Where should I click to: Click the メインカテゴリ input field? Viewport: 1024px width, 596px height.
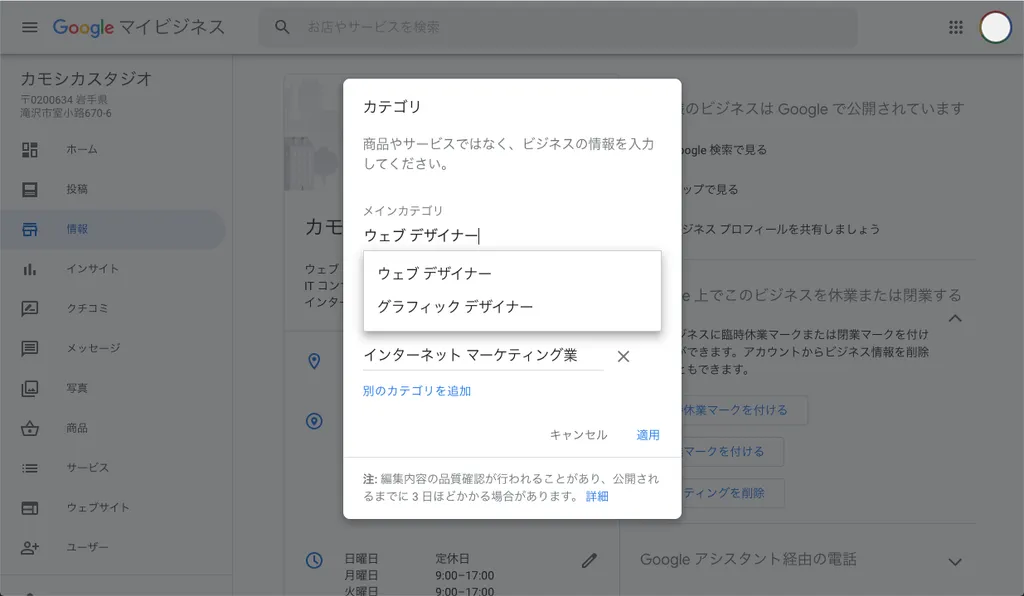pos(512,236)
